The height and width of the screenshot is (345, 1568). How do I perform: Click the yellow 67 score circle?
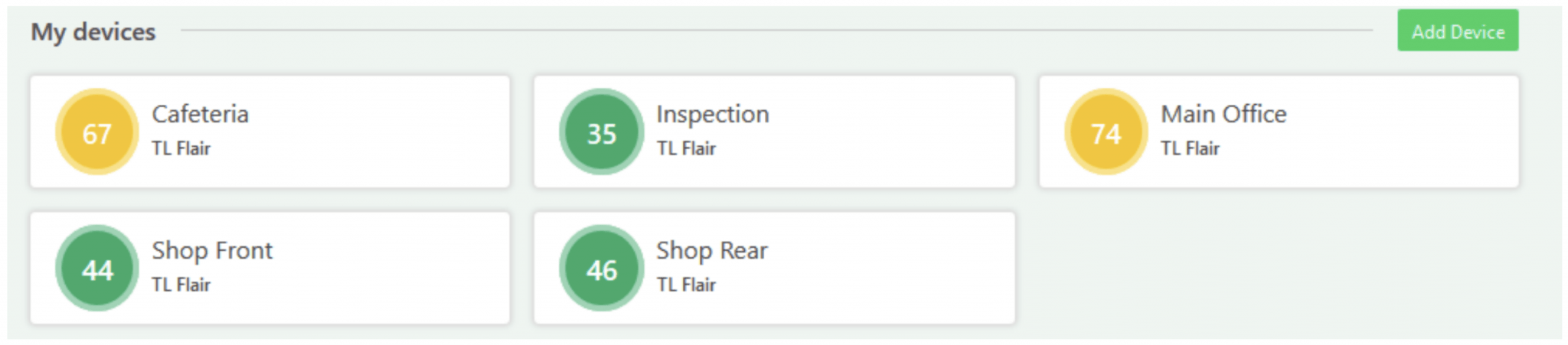click(x=97, y=132)
